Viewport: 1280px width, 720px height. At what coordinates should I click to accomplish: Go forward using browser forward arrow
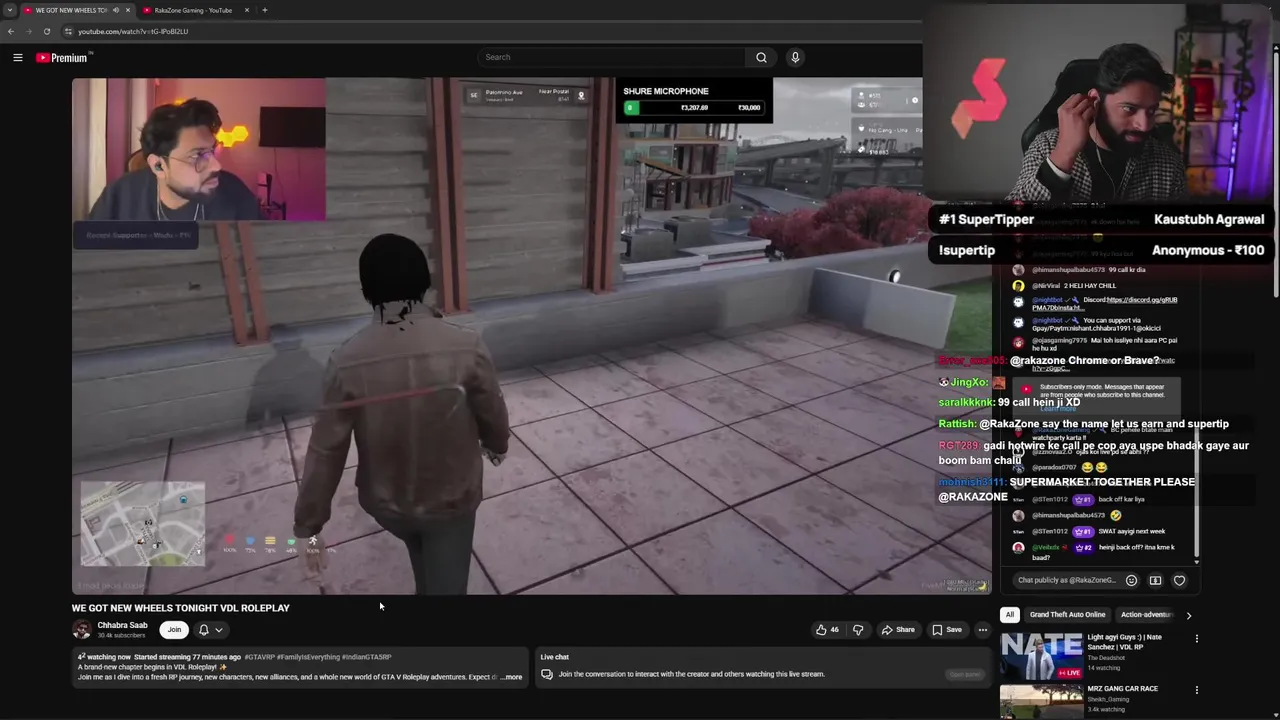tap(28, 31)
